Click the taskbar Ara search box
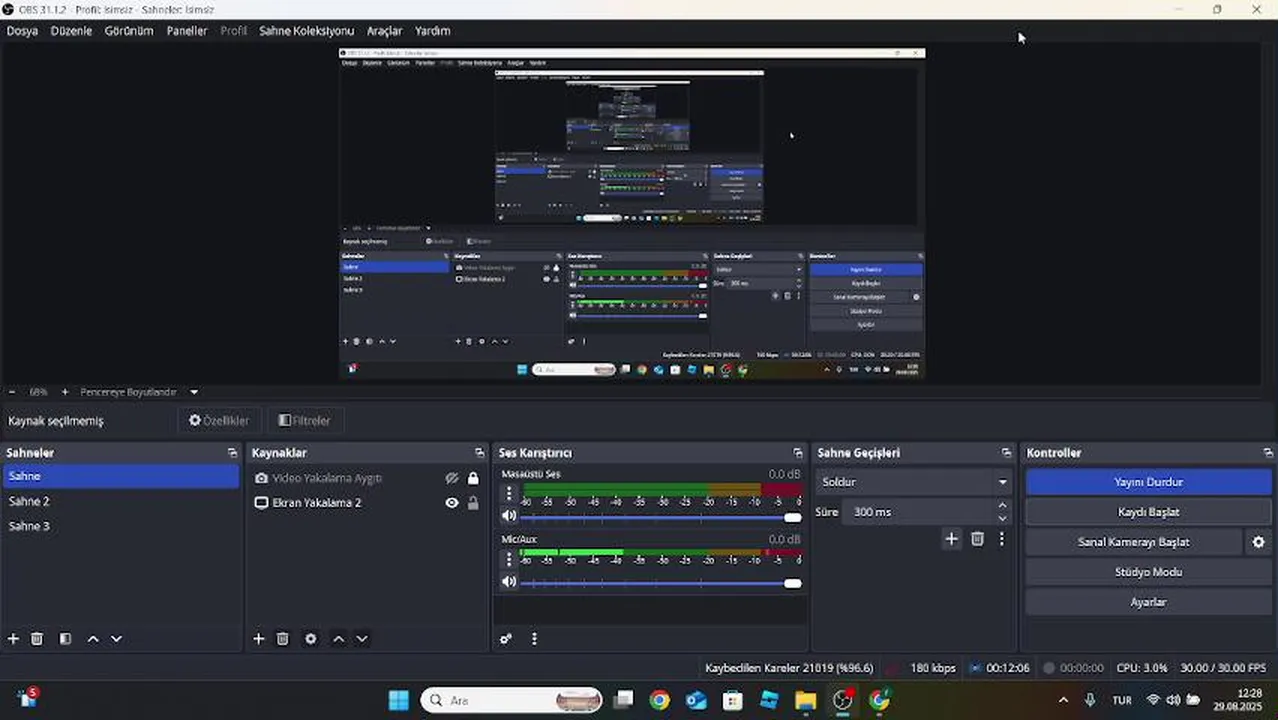The image size is (1278, 720). (512, 700)
